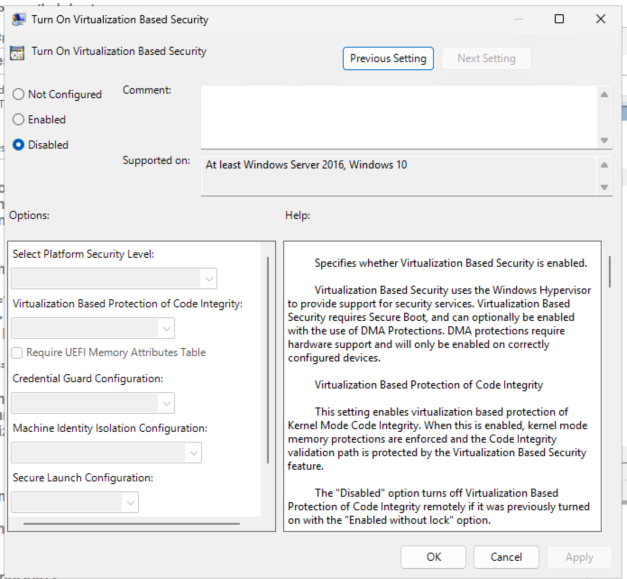Click the Comment box scroll down arrow
This screenshot has height=579, width=627.
(604, 140)
